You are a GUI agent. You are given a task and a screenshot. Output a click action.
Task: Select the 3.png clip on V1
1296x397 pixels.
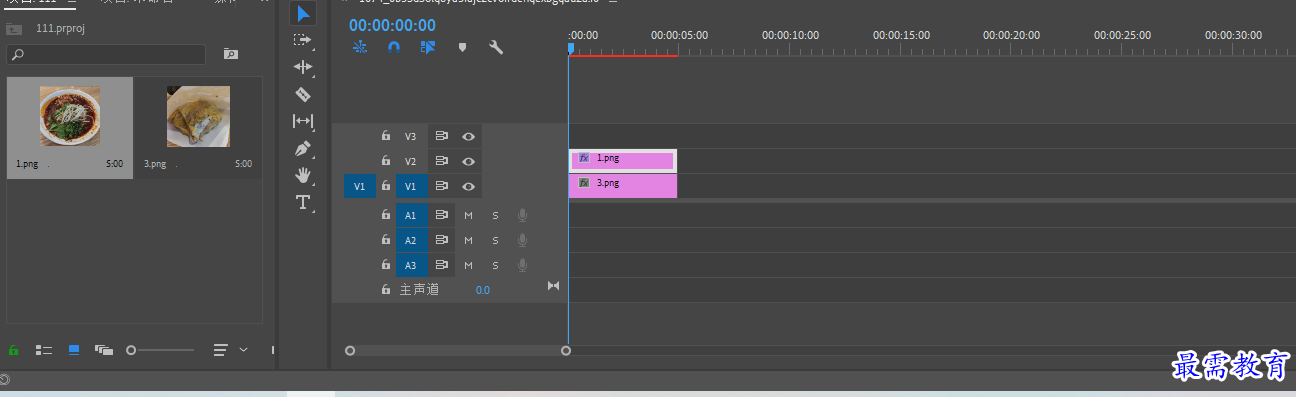(623, 185)
